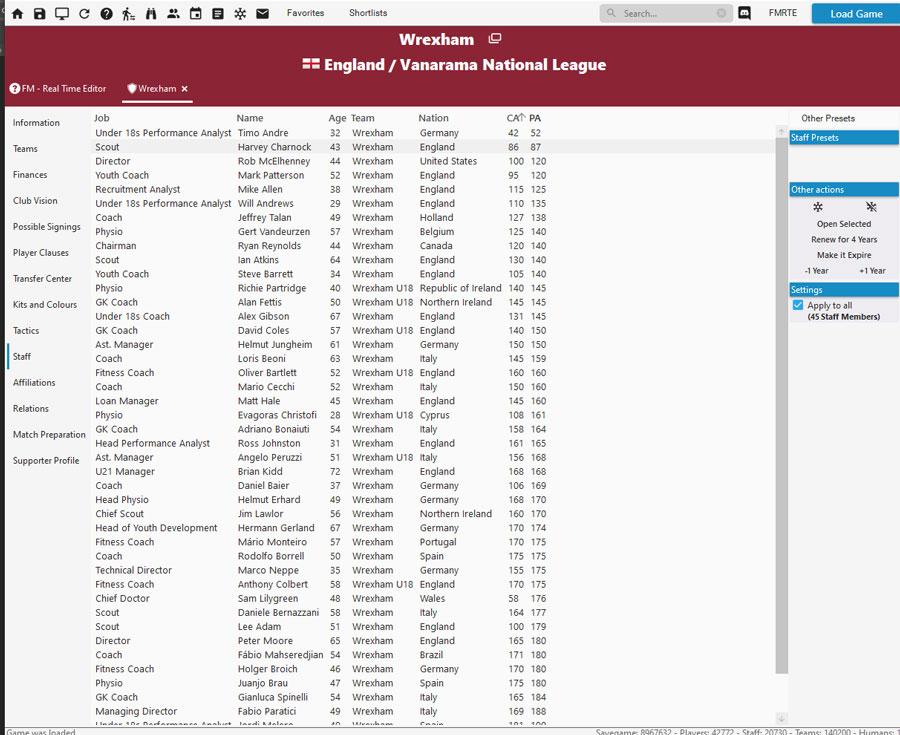This screenshot has height=735, width=900.
Task: Click the staff list scroll up arrow
Action: 781,131
